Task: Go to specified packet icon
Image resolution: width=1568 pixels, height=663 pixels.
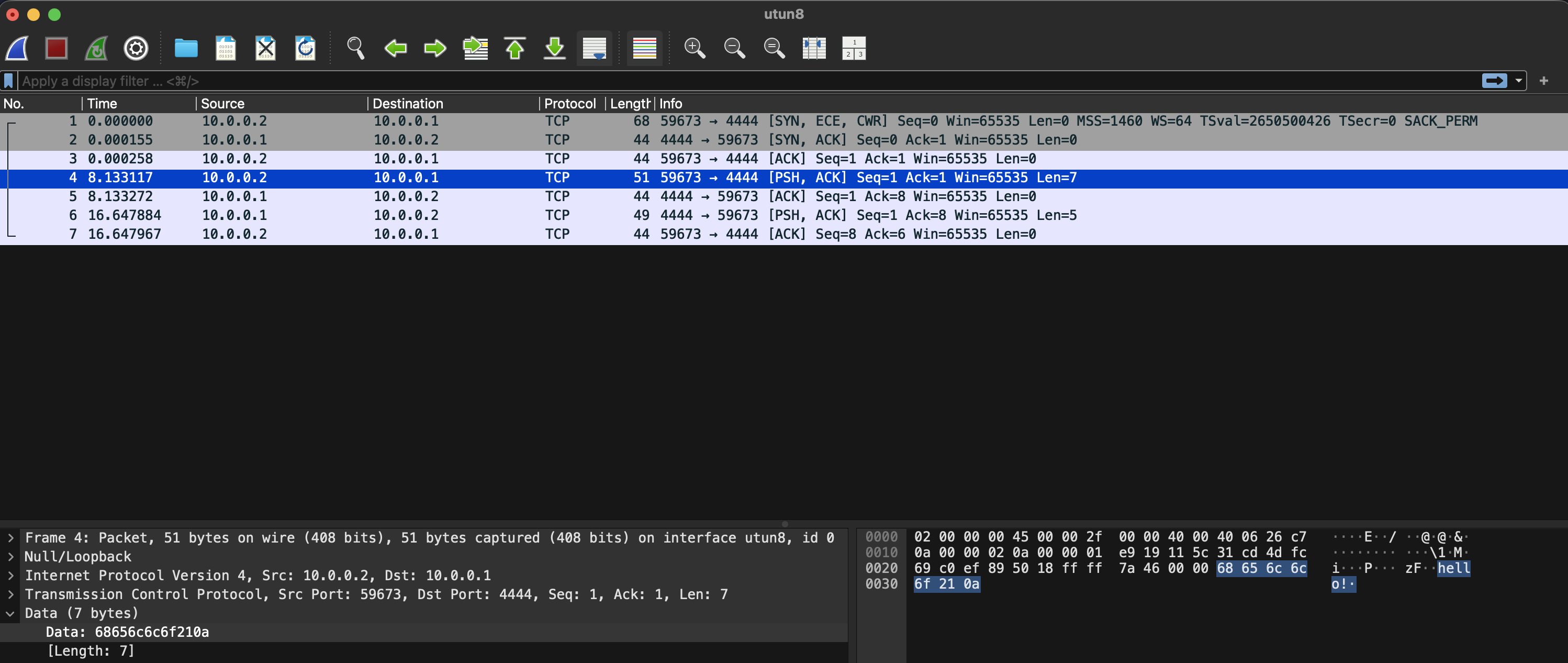Action: click(x=475, y=48)
